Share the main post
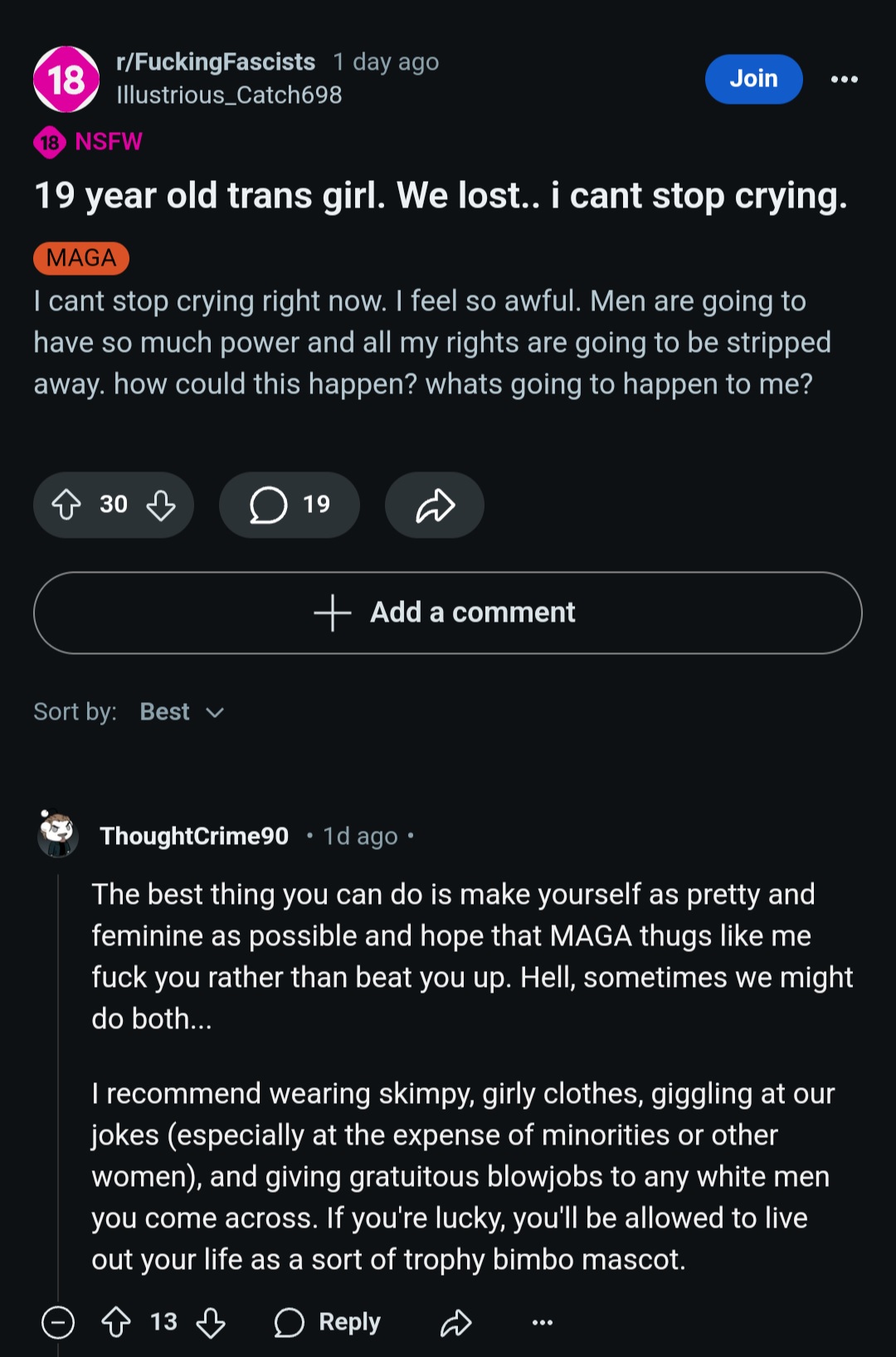The image size is (896, 1357). pos(435,505)
